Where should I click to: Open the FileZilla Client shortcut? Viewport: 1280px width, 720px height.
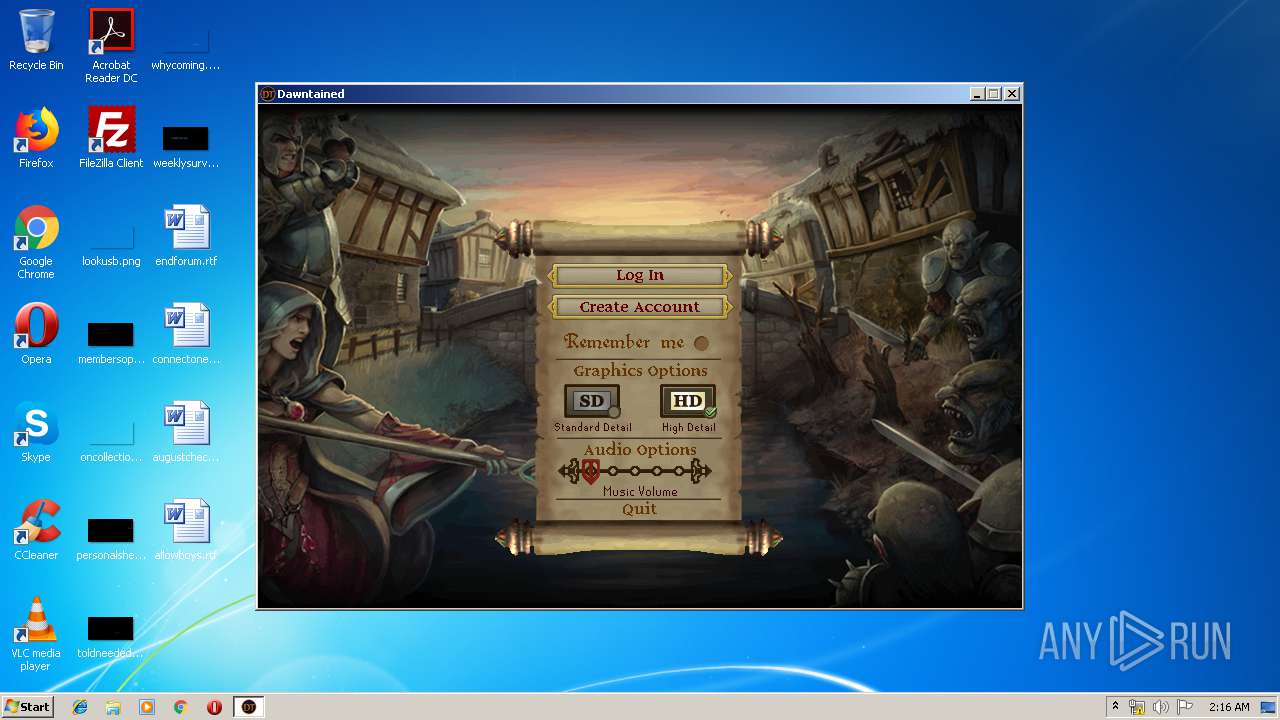point(111,138)
